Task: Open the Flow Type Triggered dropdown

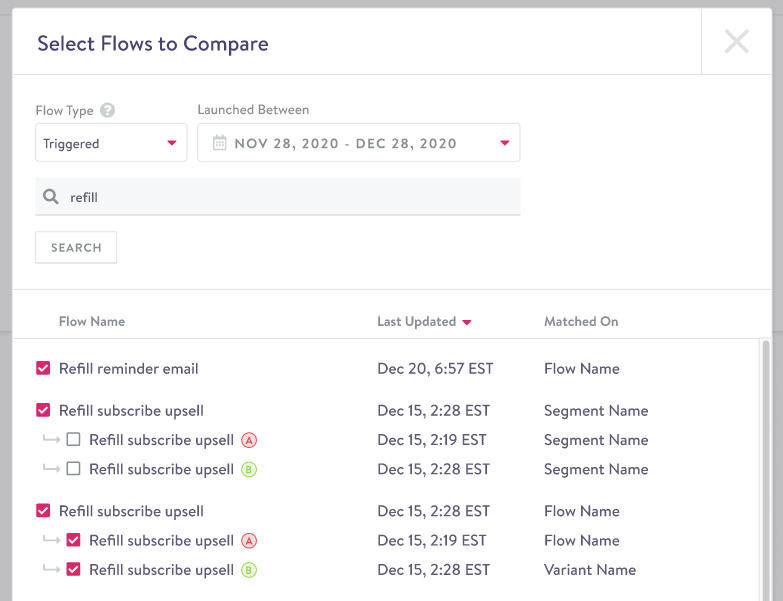Action: 111,143
